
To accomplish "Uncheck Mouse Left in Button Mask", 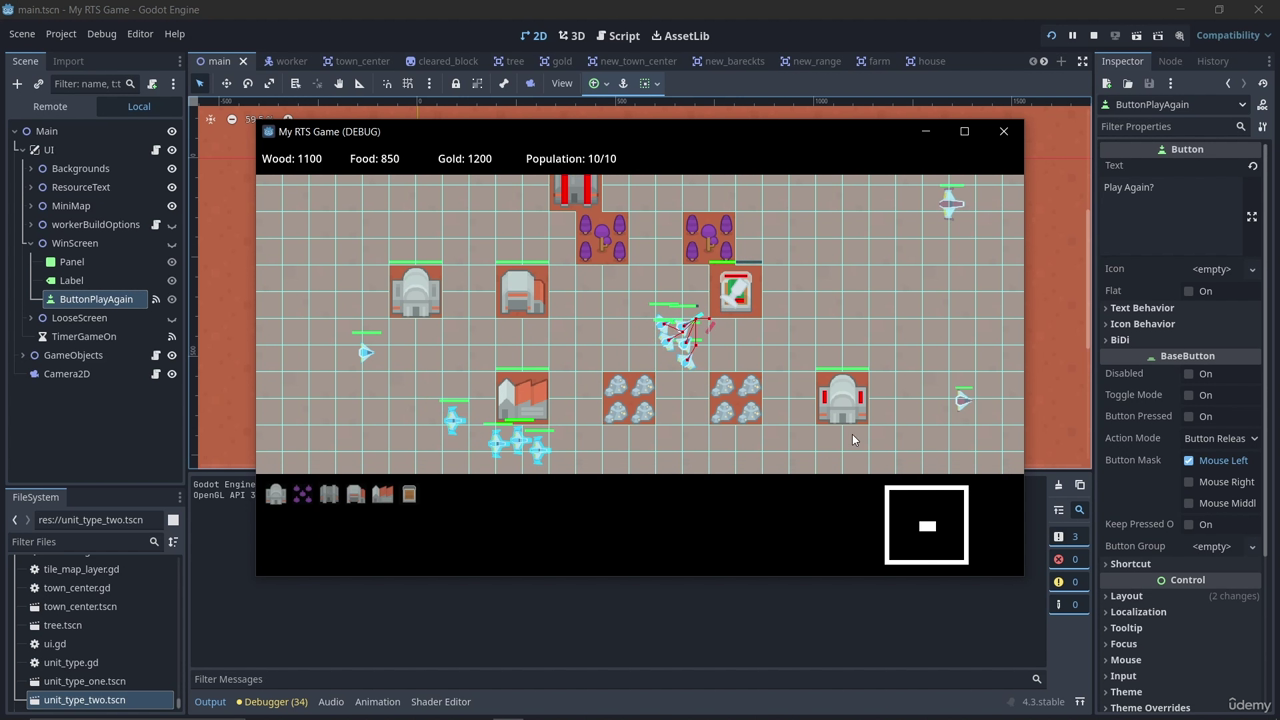I will [1189, 461].
